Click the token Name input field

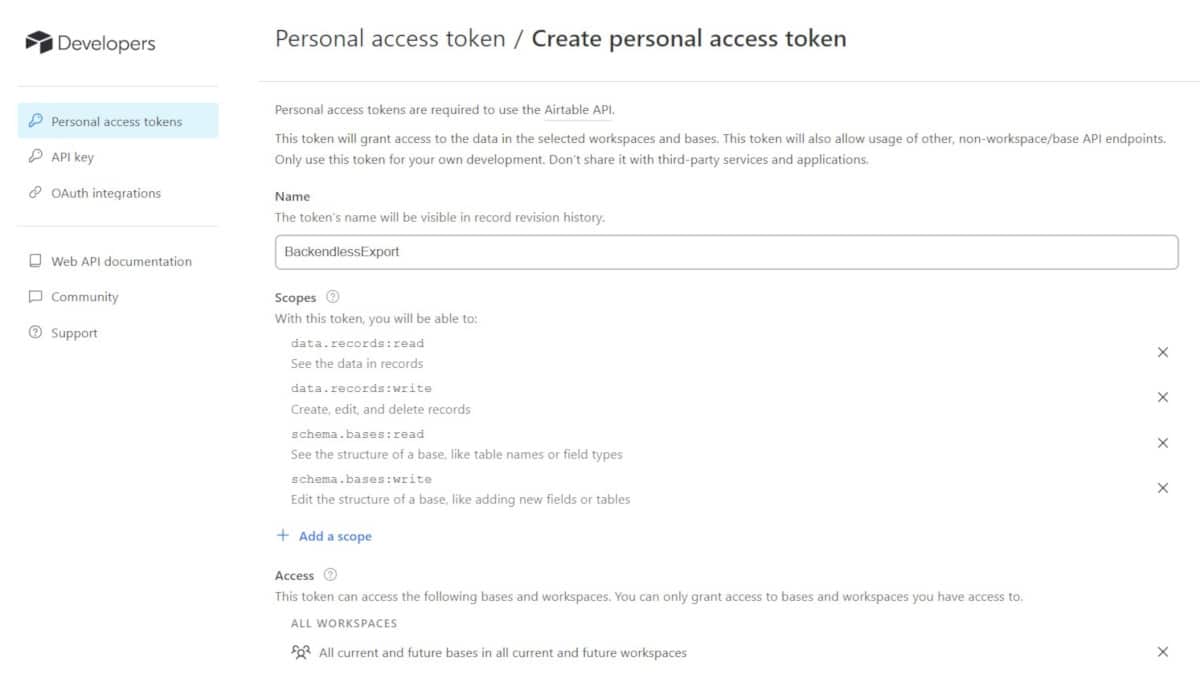click(x=727, y=252)
